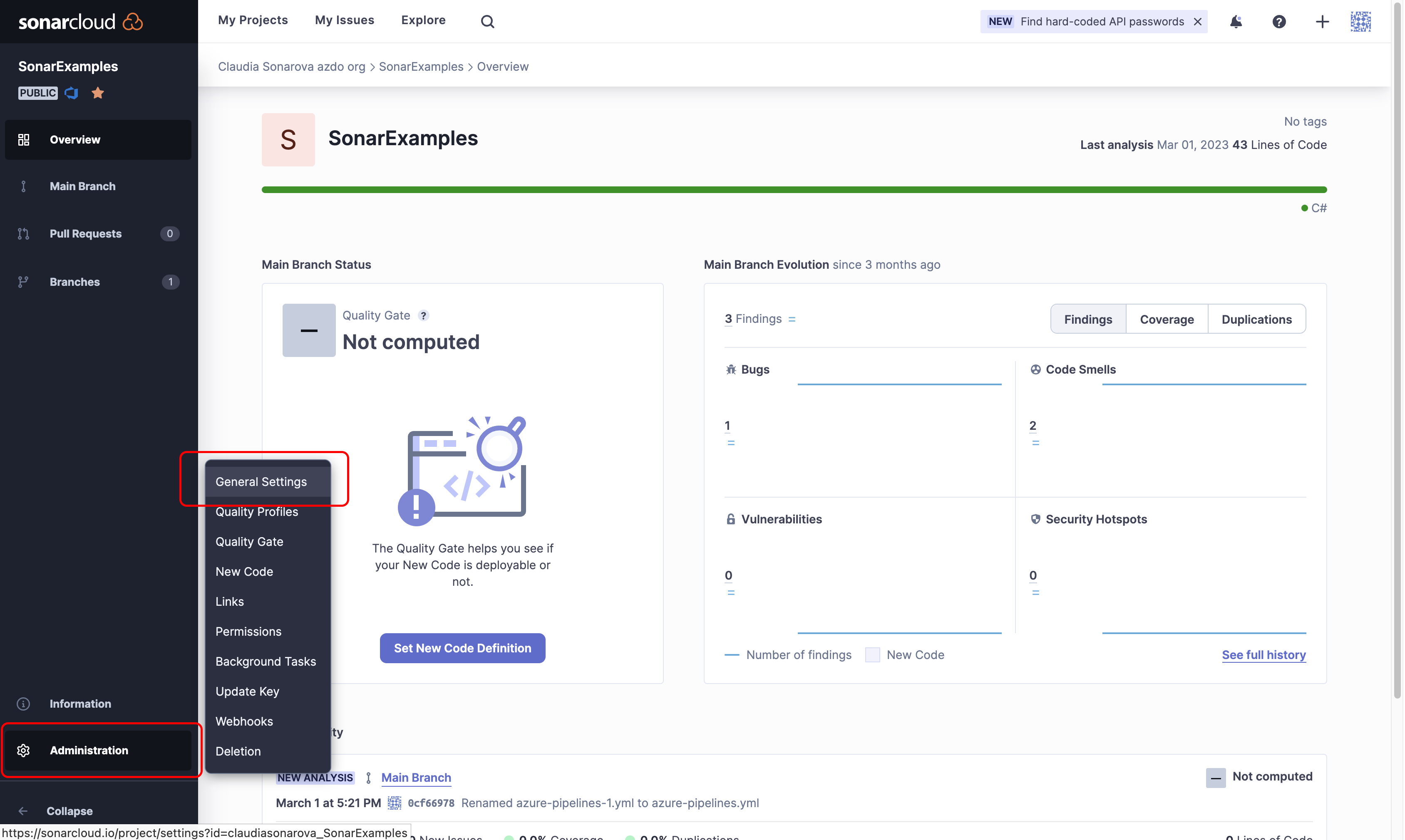The height and width of the screenshot is (840, 1405).
Task: Click the Not computed dash badge in activity
Action: [x=1216, y=778]
